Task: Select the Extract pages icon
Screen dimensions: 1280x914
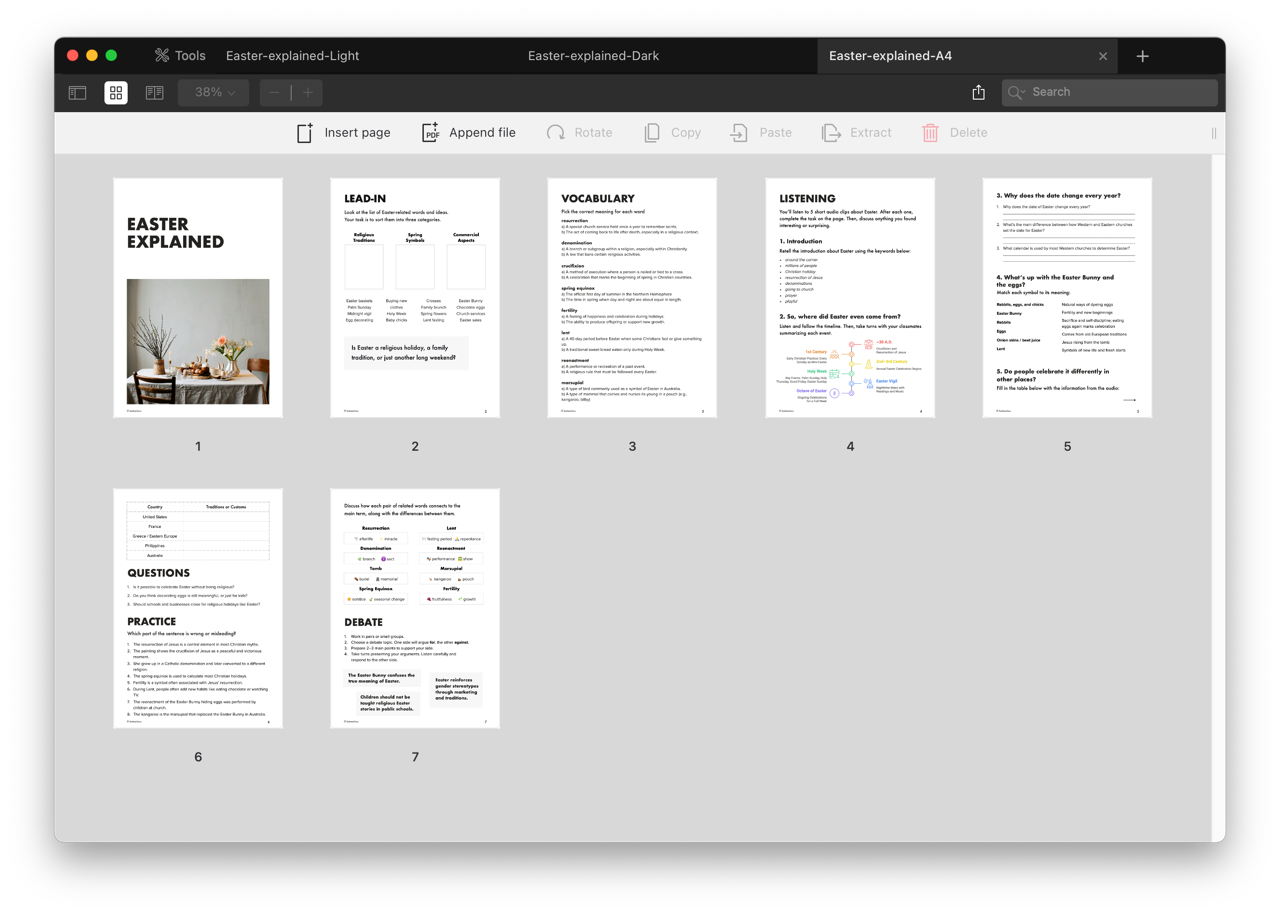Action: click(x=830, y=131)
